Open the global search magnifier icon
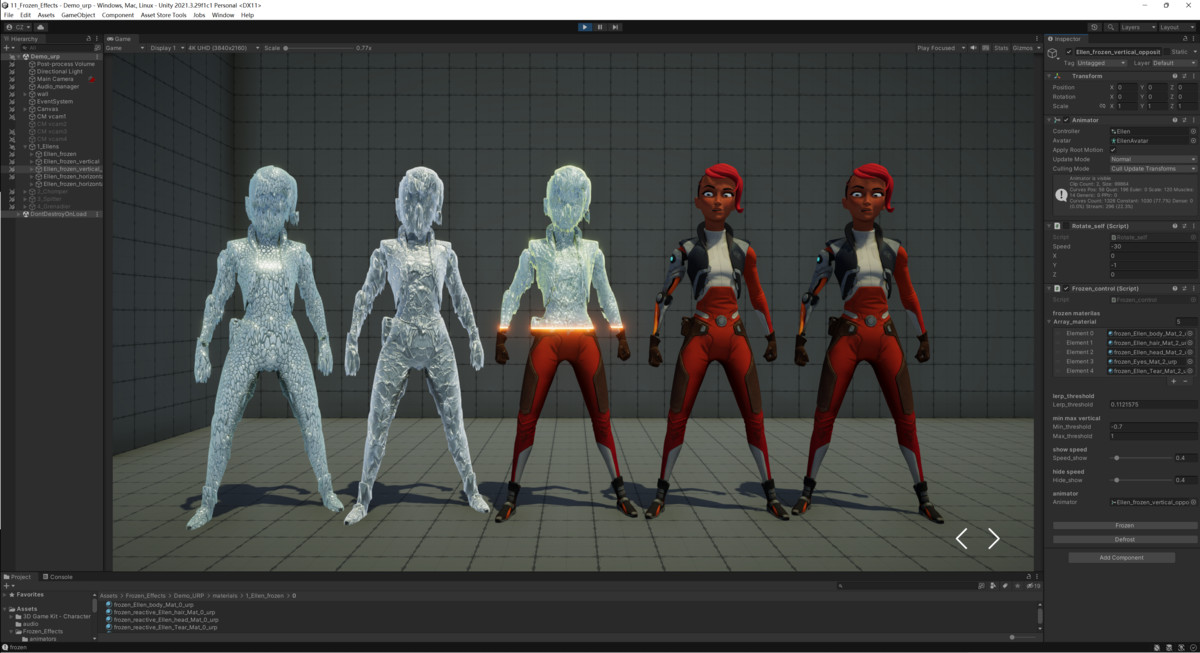Image resolution: width=1200 pixels, height=653 pixels. tap(1109, 27)
